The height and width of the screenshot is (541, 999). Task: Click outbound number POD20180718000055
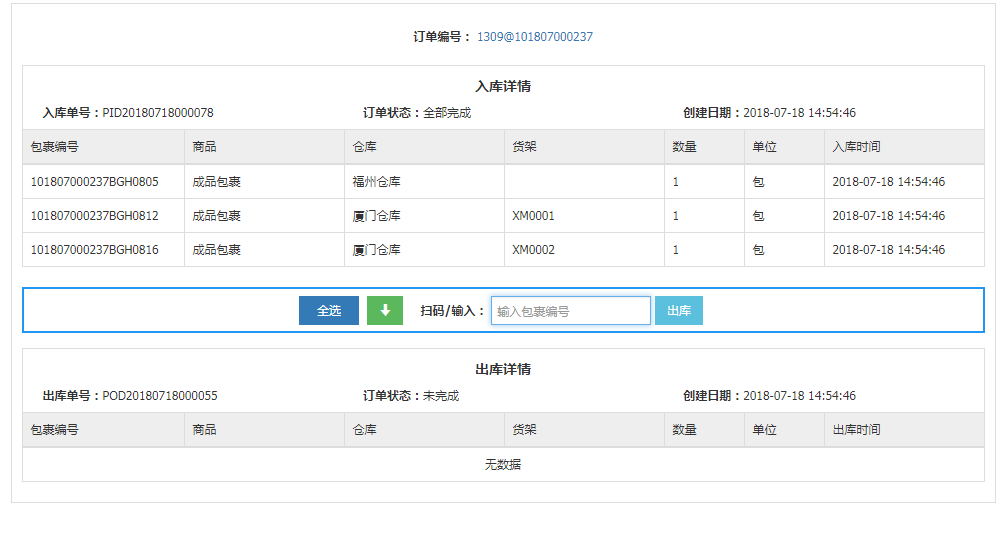coord(160,396)
